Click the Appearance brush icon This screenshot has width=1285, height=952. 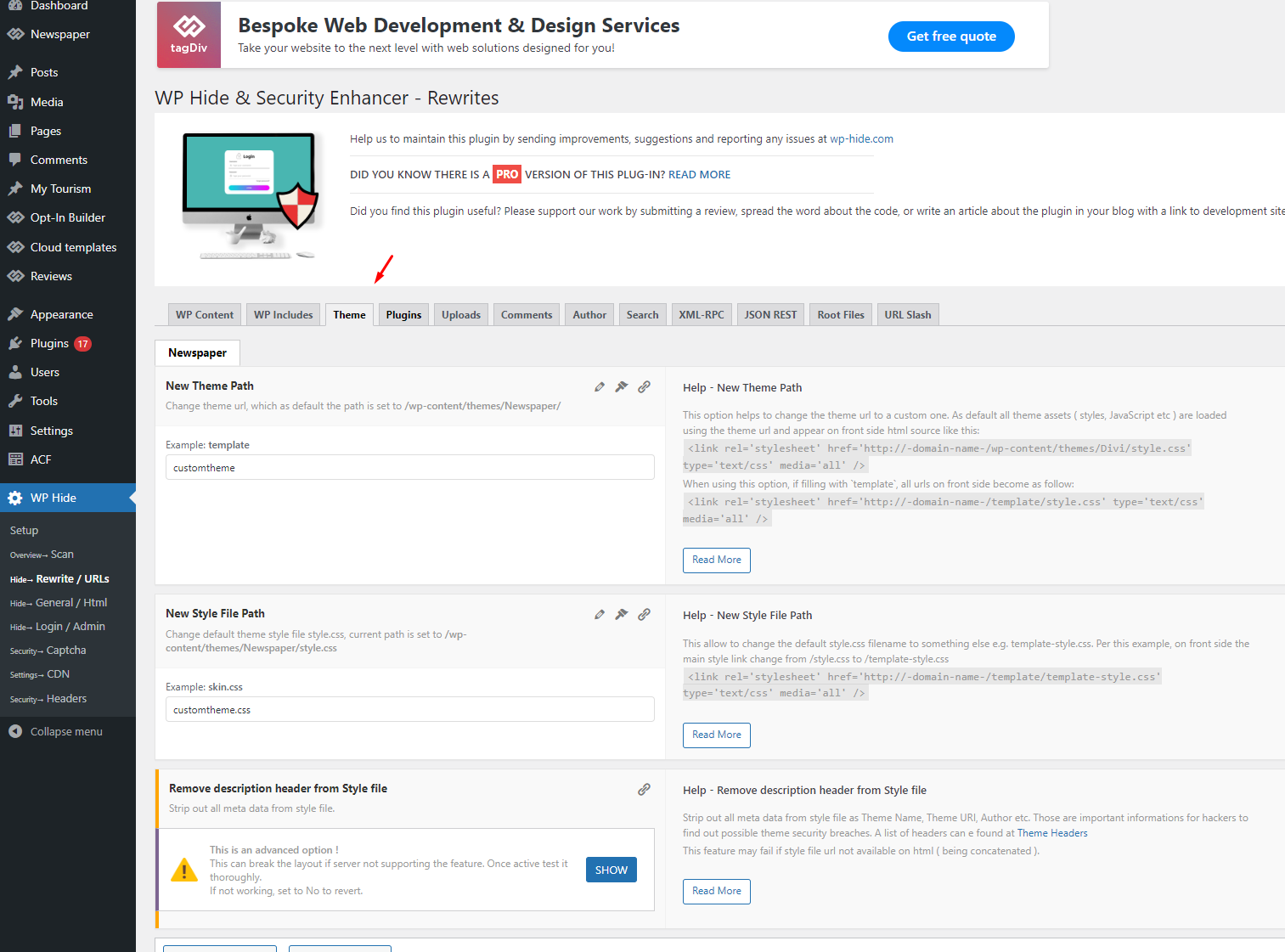click(x=15, y=314)
